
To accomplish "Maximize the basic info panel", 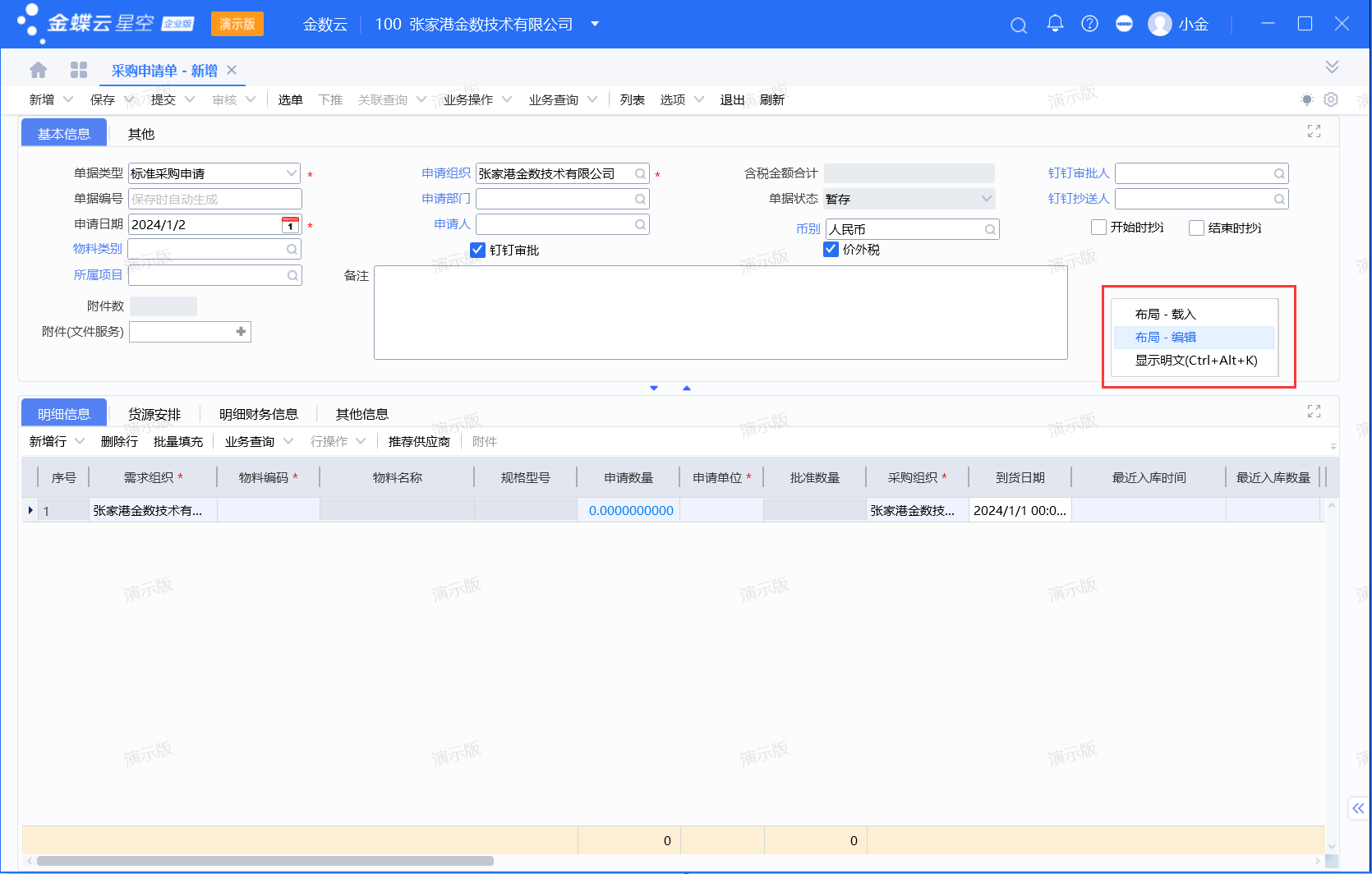I will pyautogui.click(x=1314, y=131).
